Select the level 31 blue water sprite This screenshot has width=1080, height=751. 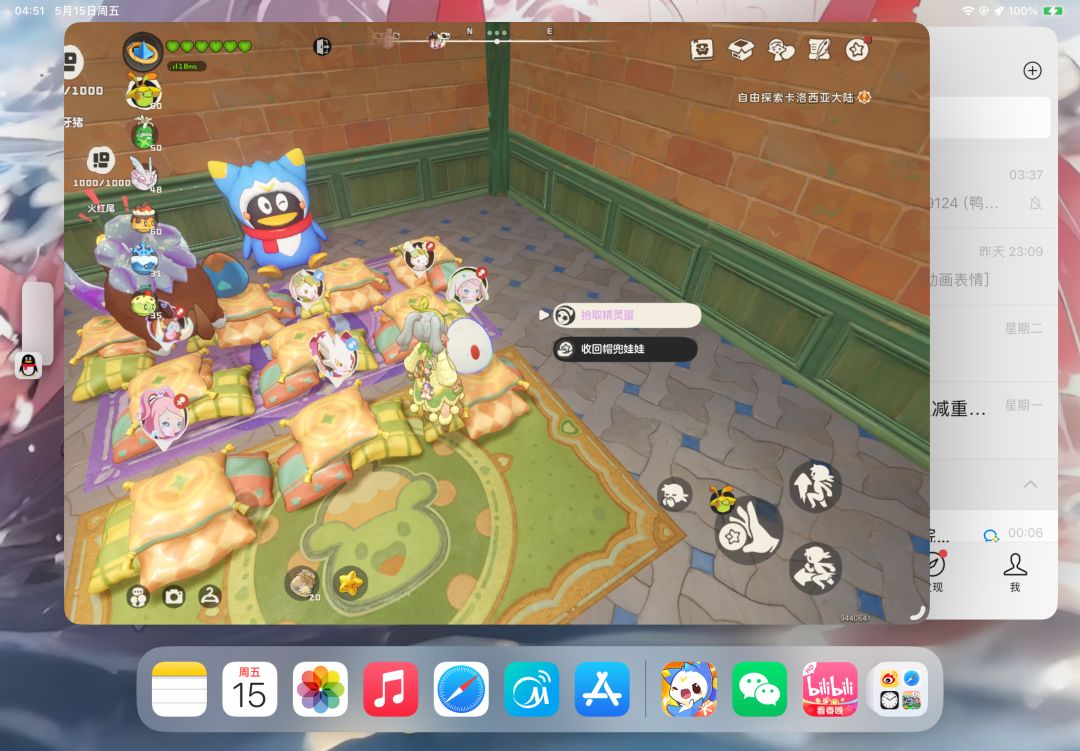click(x=145, y=260)
